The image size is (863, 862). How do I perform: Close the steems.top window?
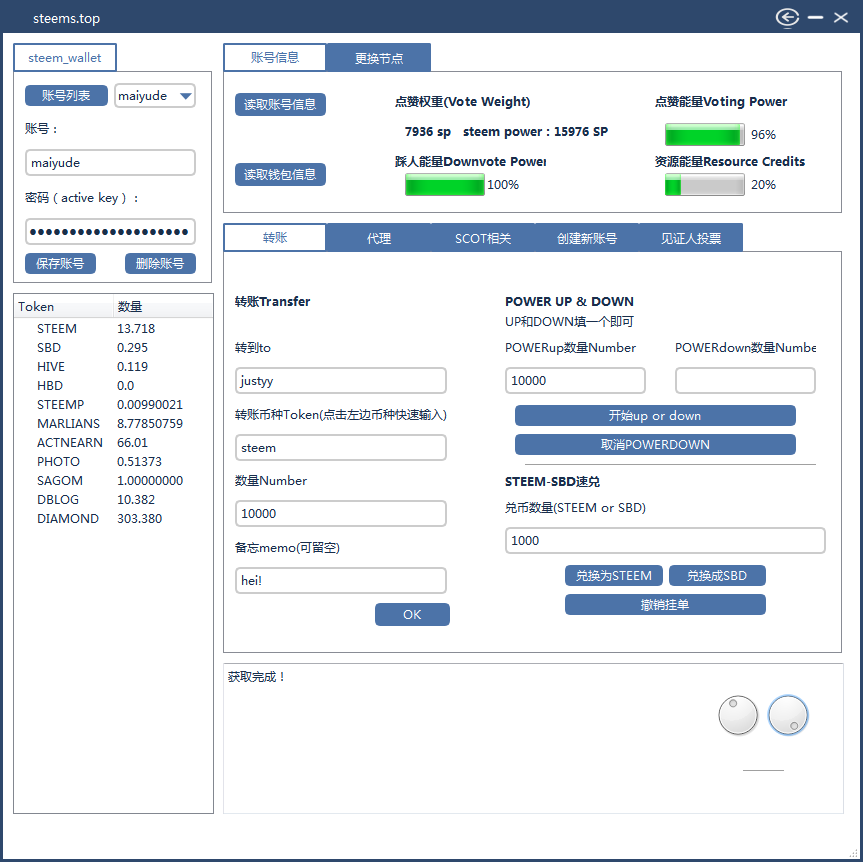[840, 18]
